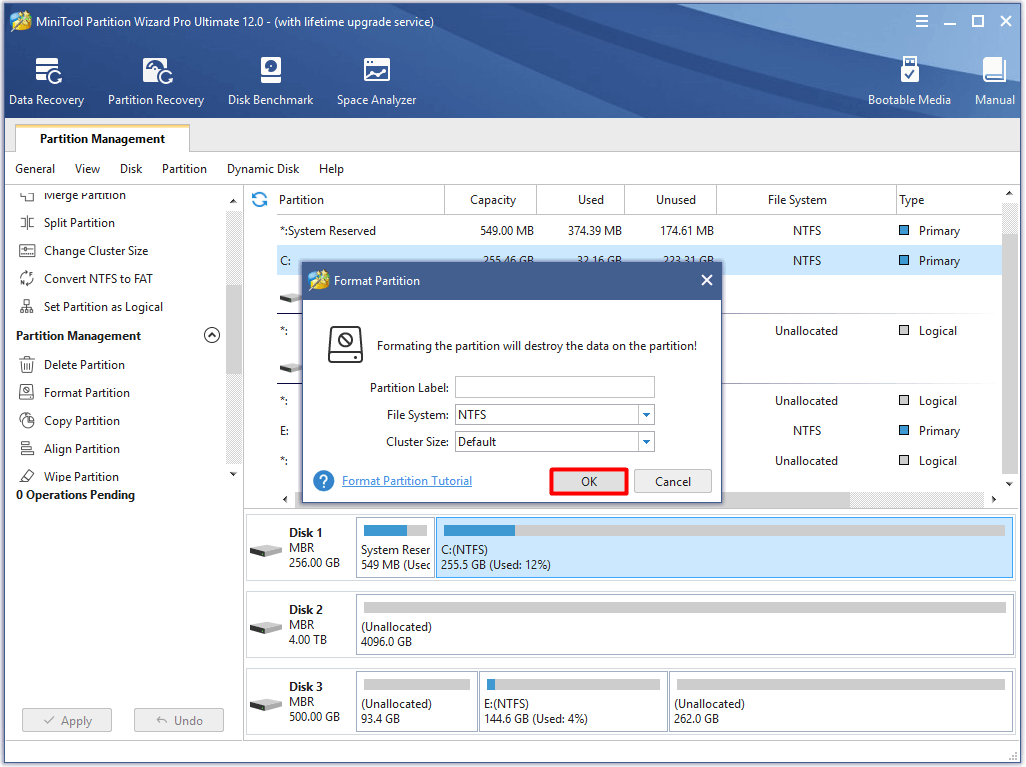Open the File System NTFS dropdown
The image size is (1026, 767).
pyautogui.click(x=646, y=415)
